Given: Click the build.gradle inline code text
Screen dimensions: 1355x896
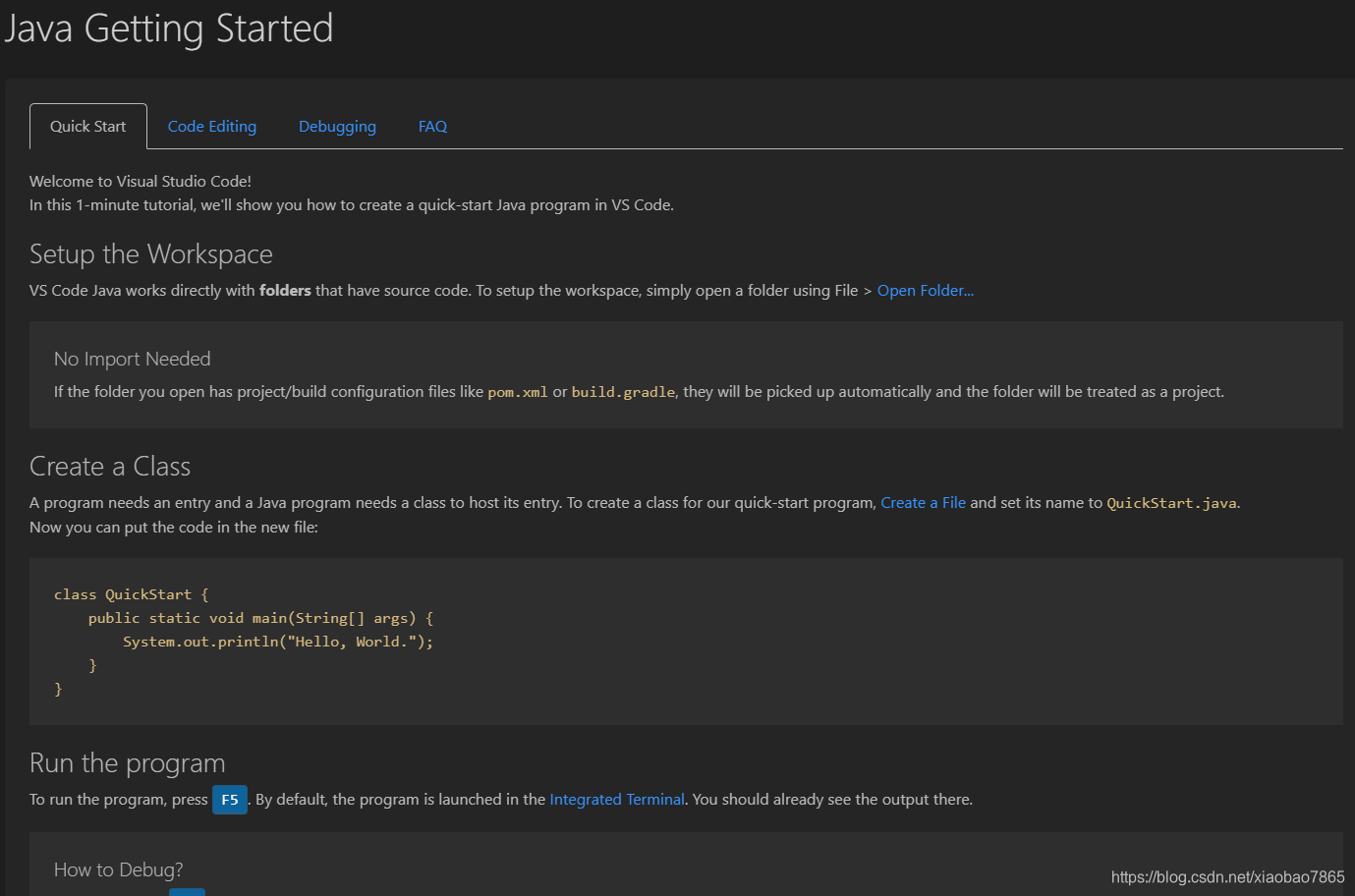Looking at the screenshot, I should [623, 392].
